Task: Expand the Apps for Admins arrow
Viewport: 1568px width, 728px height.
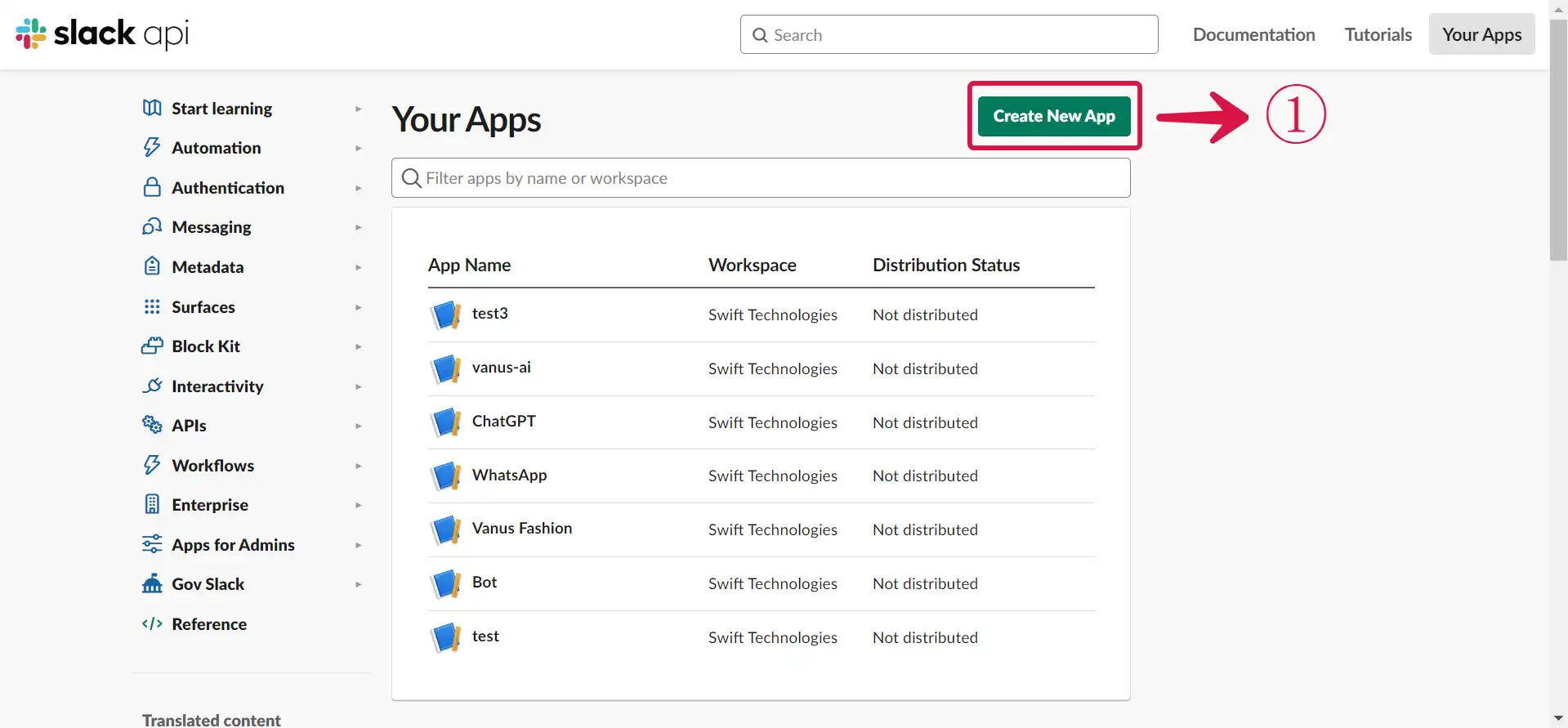Action: [358, 545]
